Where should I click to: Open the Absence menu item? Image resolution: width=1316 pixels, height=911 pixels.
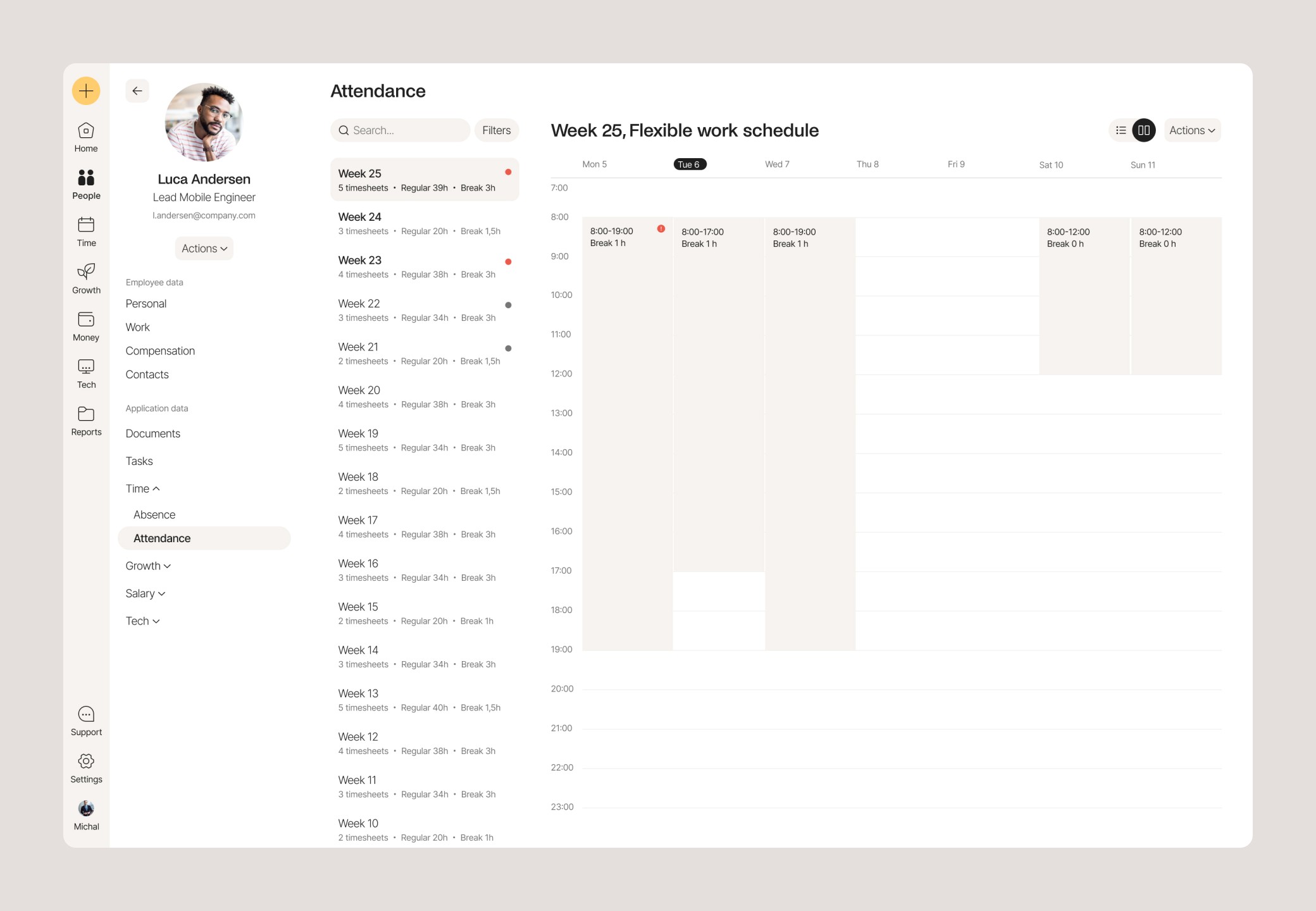154,515
